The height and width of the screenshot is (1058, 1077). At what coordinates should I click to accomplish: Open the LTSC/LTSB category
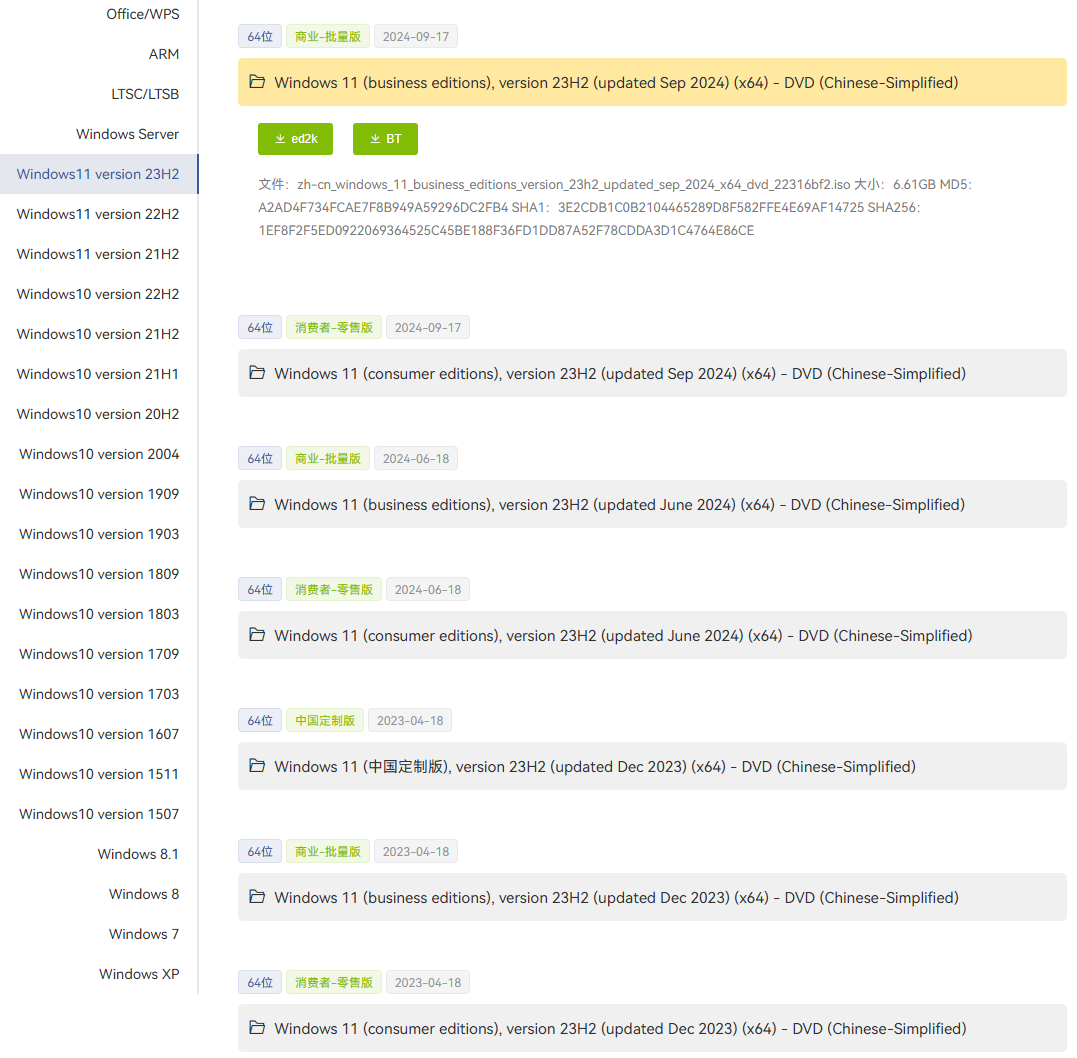tap(145, 94)
